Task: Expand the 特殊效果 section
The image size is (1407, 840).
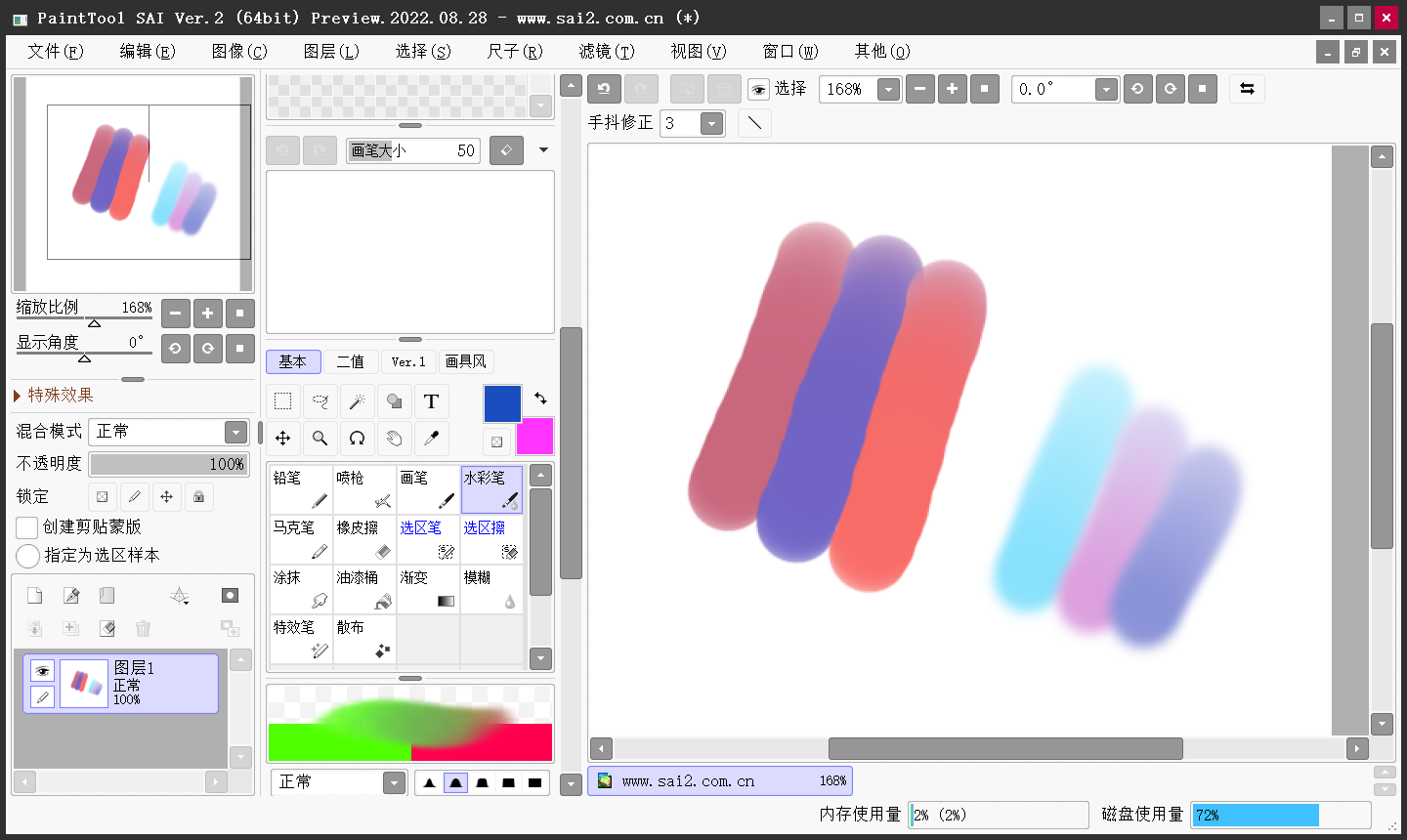Action: tap(55, 395)
